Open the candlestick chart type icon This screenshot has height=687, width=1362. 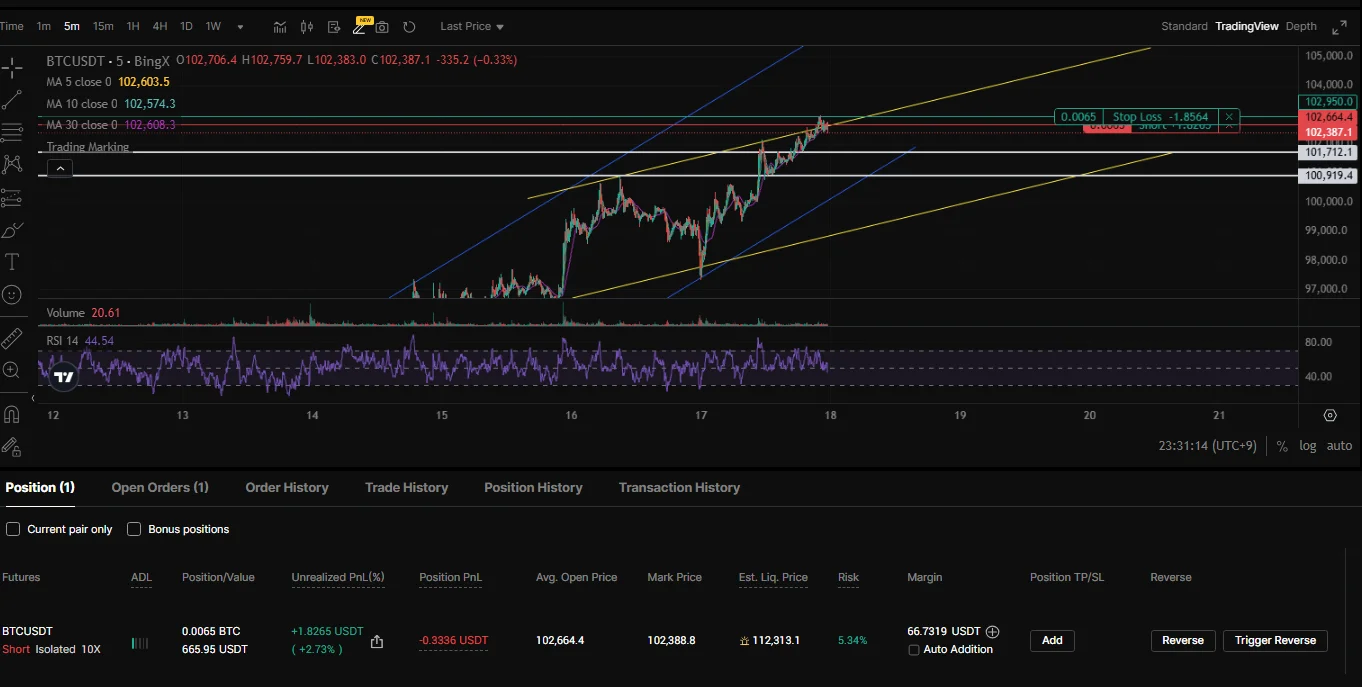point(307,27)
